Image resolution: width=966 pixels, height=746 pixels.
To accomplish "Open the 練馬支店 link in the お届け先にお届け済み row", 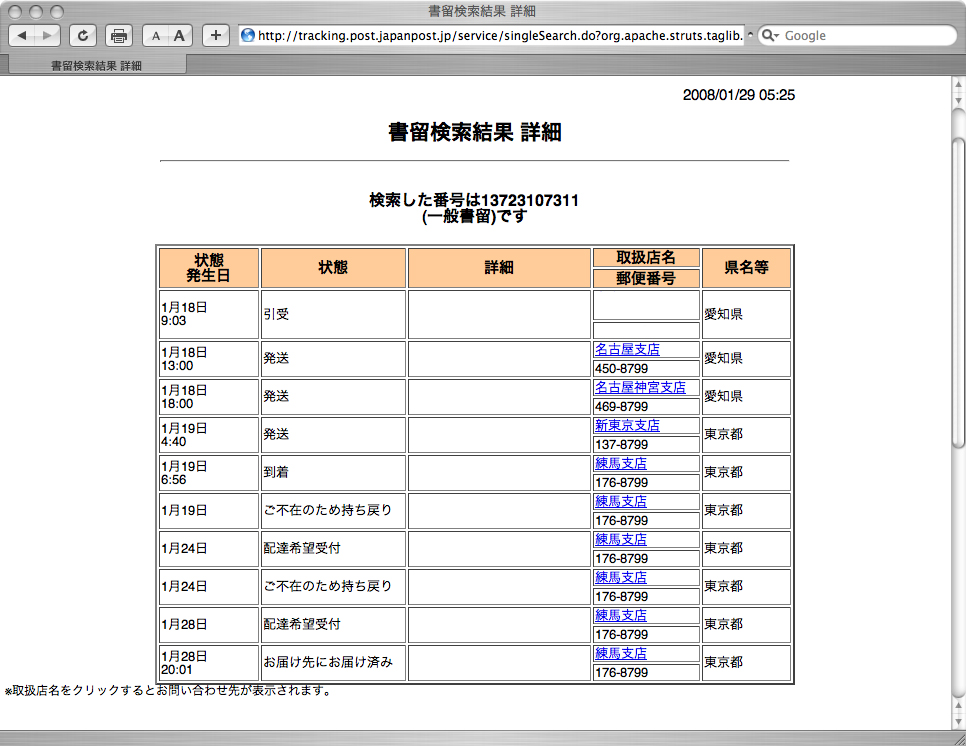I will tap(621, 654).
